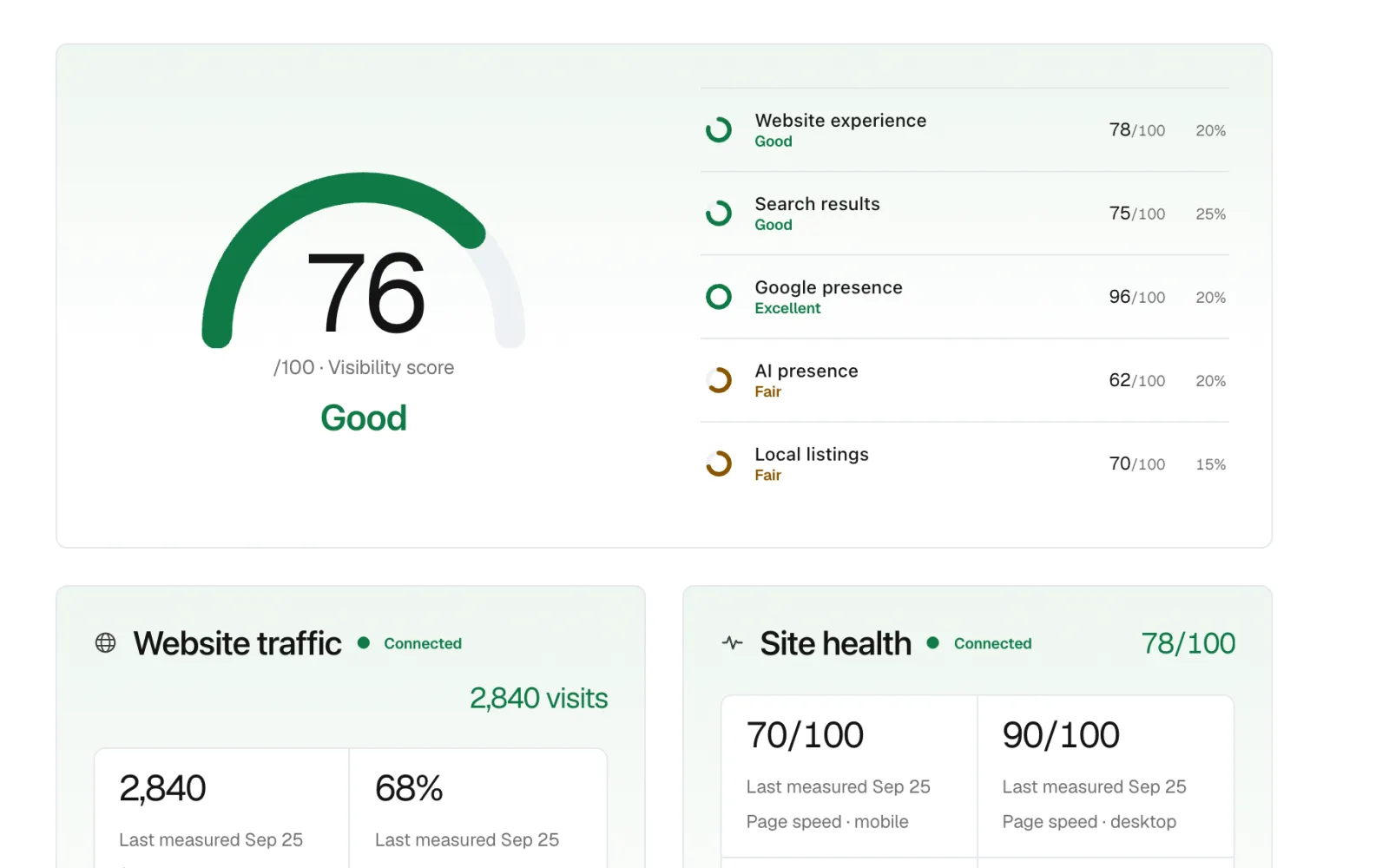The image size is (1389, 868).
Task: Click the Website experience progress ring icon
Action: pos(719,130)
